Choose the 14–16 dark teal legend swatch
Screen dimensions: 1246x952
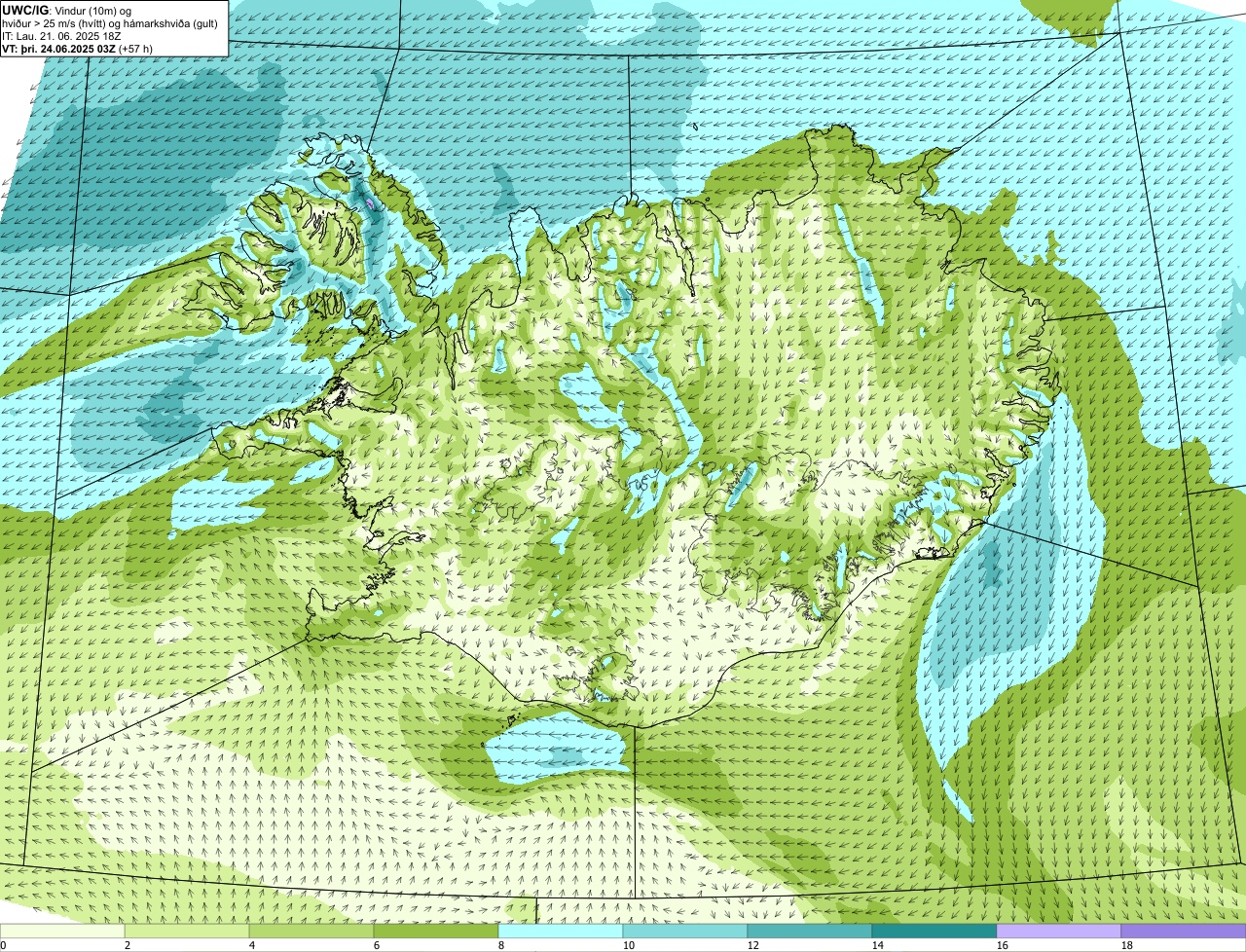934,931
